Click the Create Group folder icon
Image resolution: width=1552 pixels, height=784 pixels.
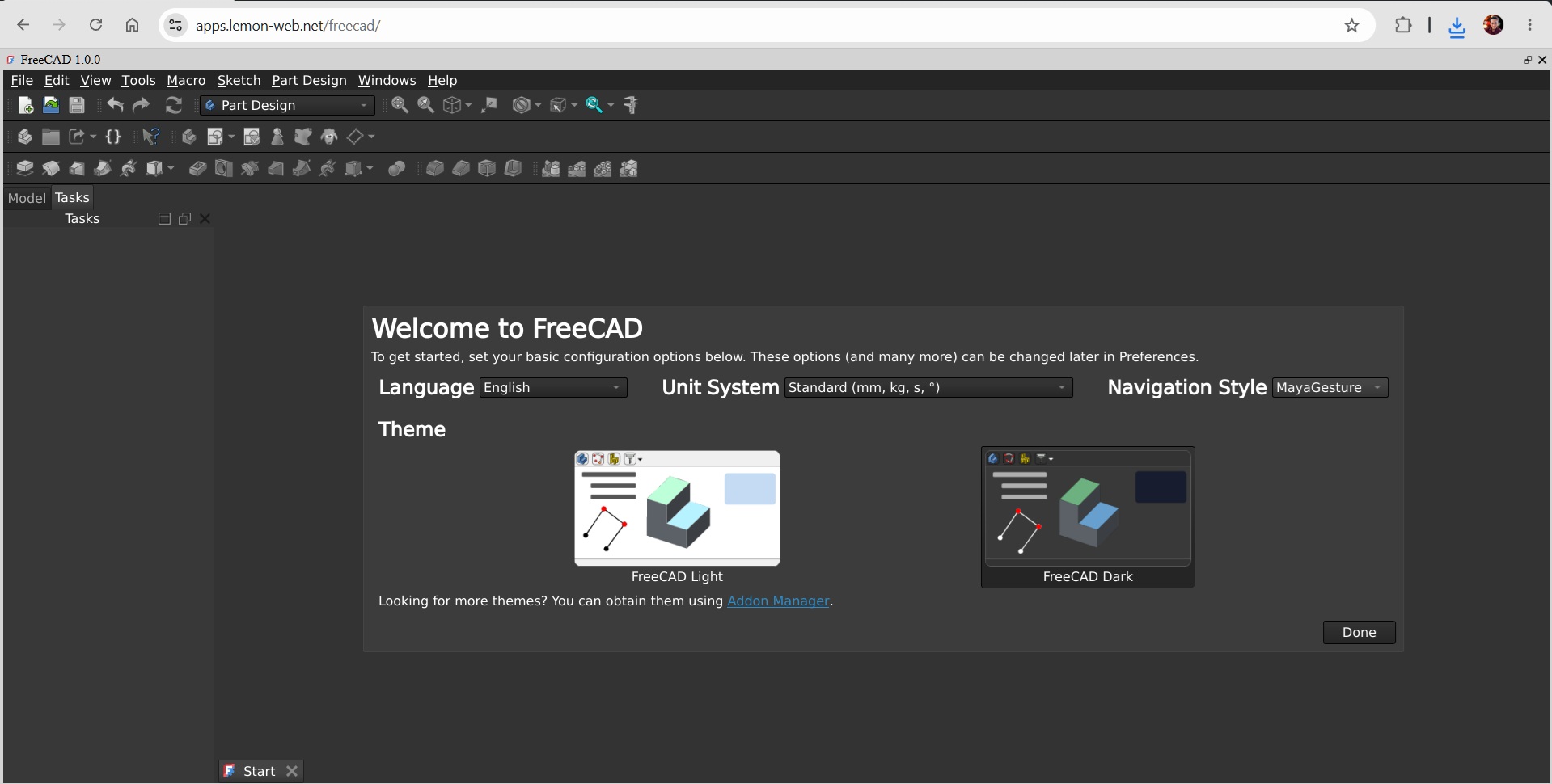[x=51, y=137]
